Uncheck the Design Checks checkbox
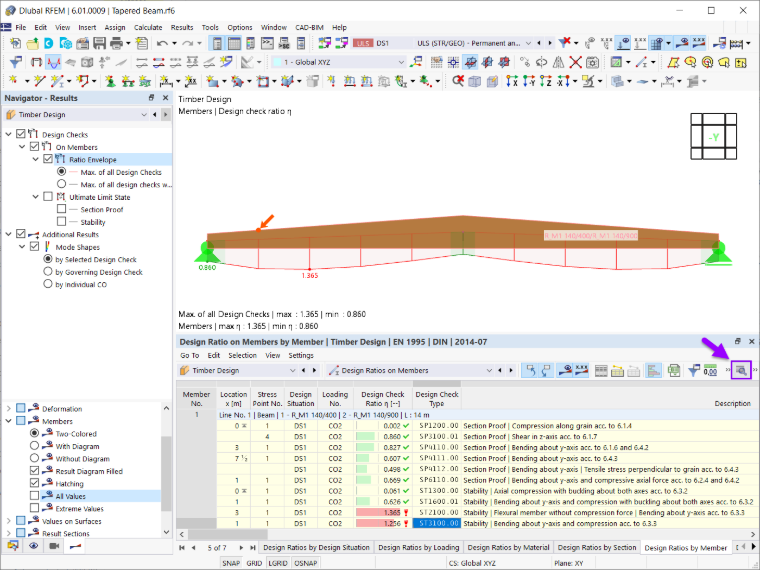 (21, 134)
